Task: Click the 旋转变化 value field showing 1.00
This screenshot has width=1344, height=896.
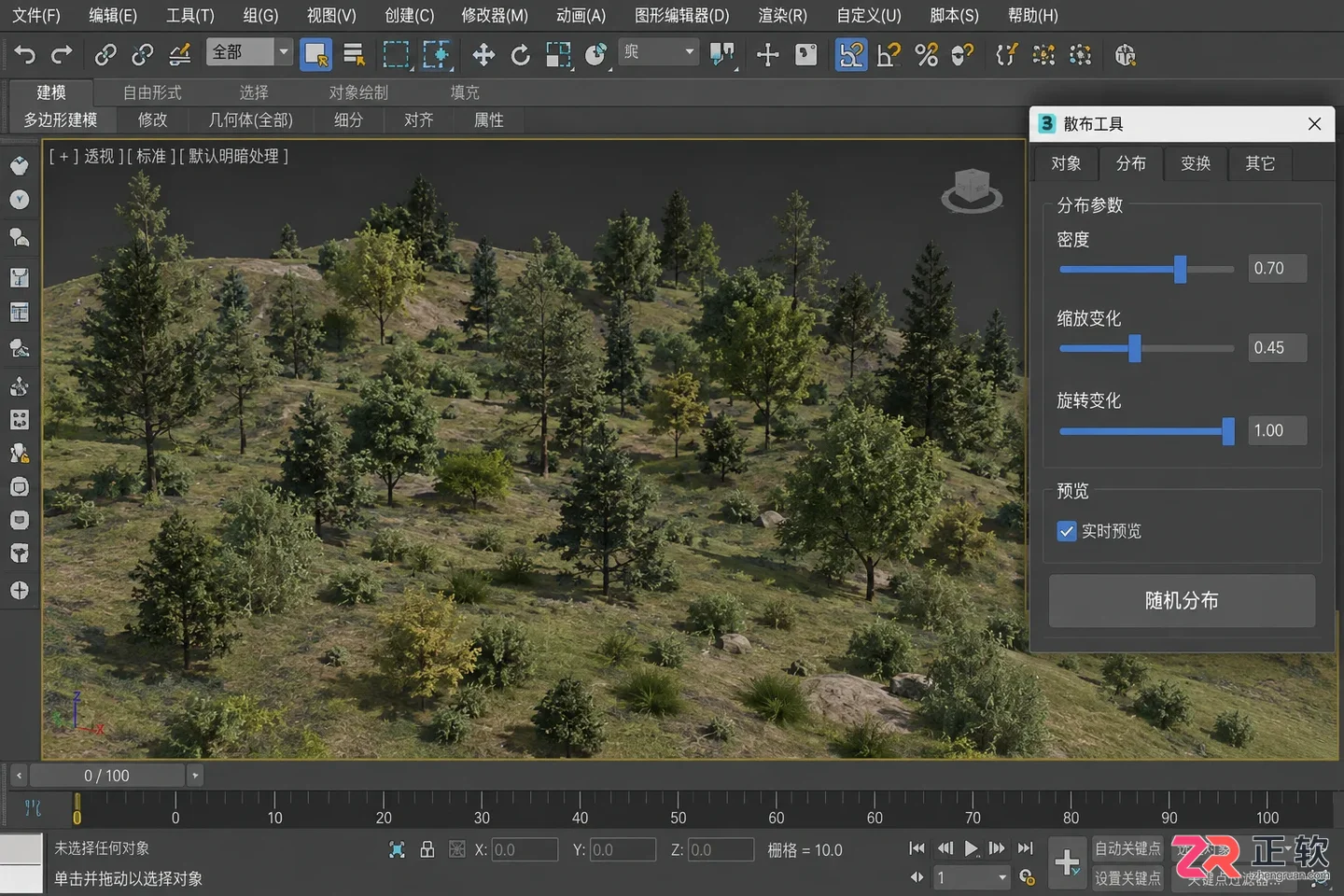Action: point(1277,430)
